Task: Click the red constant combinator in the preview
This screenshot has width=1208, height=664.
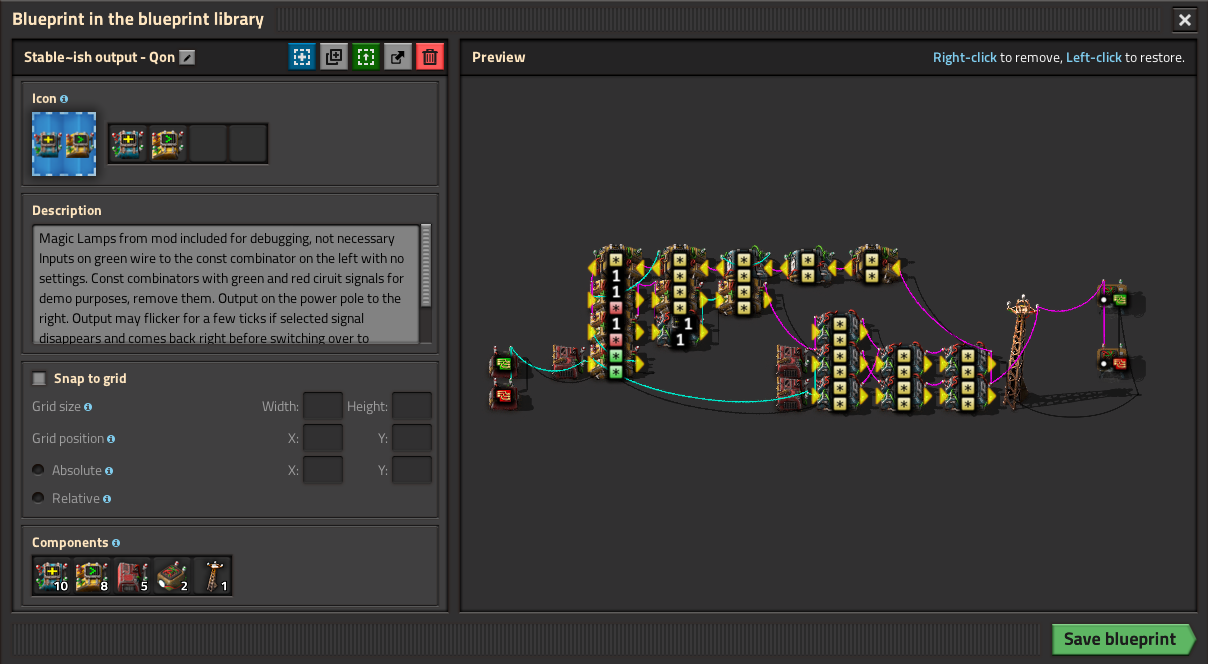Action: pyautogui.click(x=503, y=397)
